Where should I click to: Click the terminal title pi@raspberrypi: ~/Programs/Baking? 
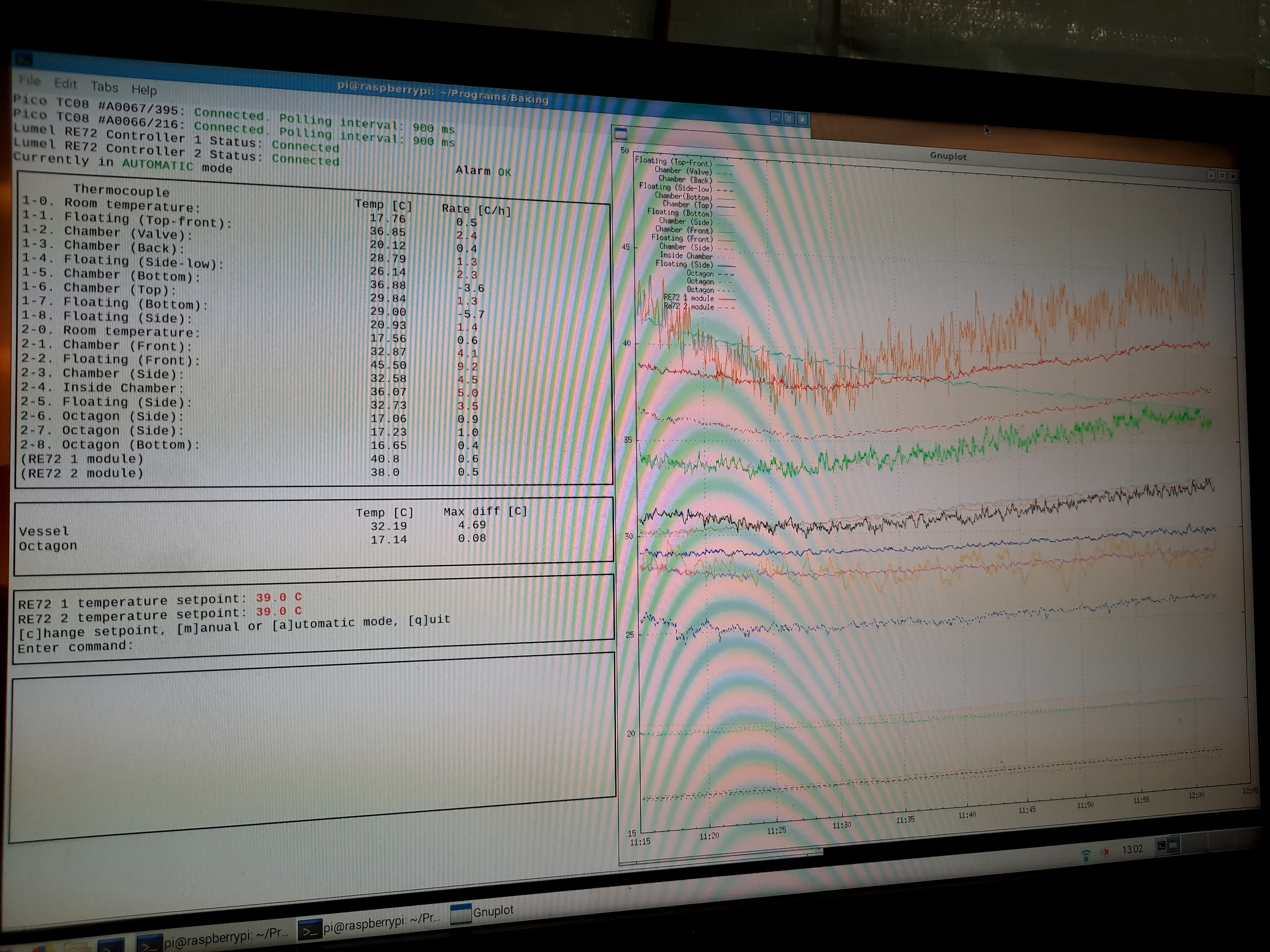click(x=443, y=92)
